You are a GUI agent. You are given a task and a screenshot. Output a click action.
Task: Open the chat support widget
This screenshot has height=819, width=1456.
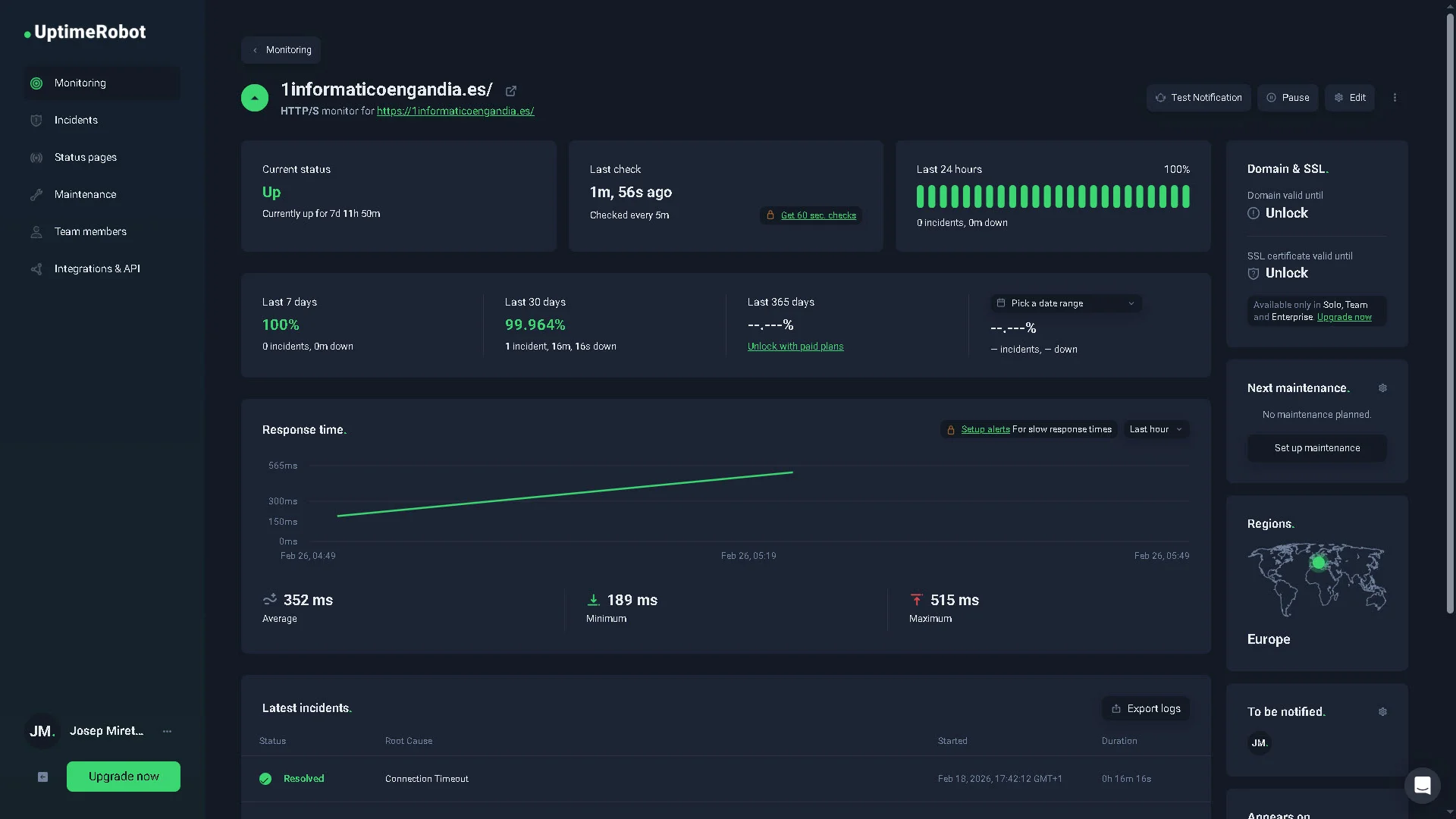click(1423, 786)
